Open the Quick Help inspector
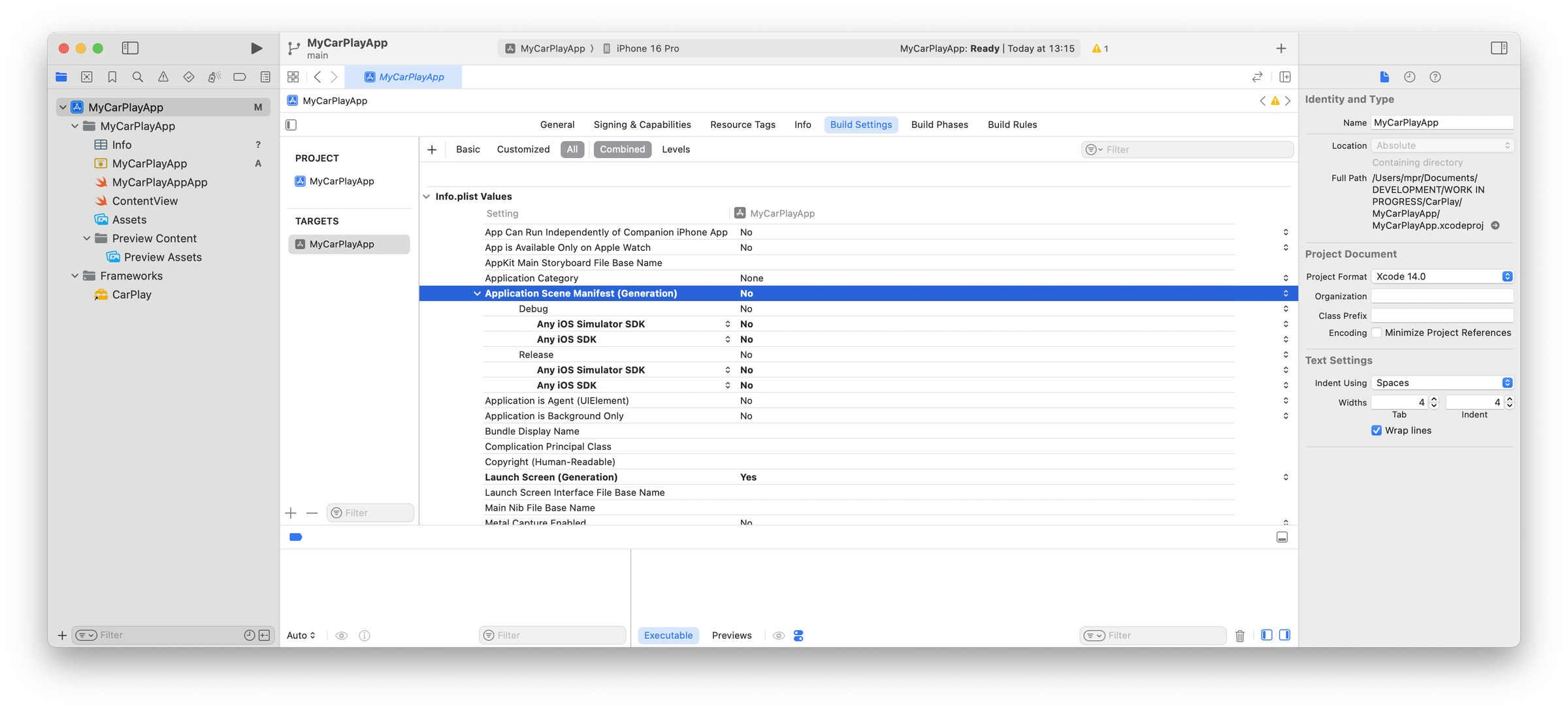This screenshot has width=1568, height=710. pyautogui.click(x=1435, y=77)
